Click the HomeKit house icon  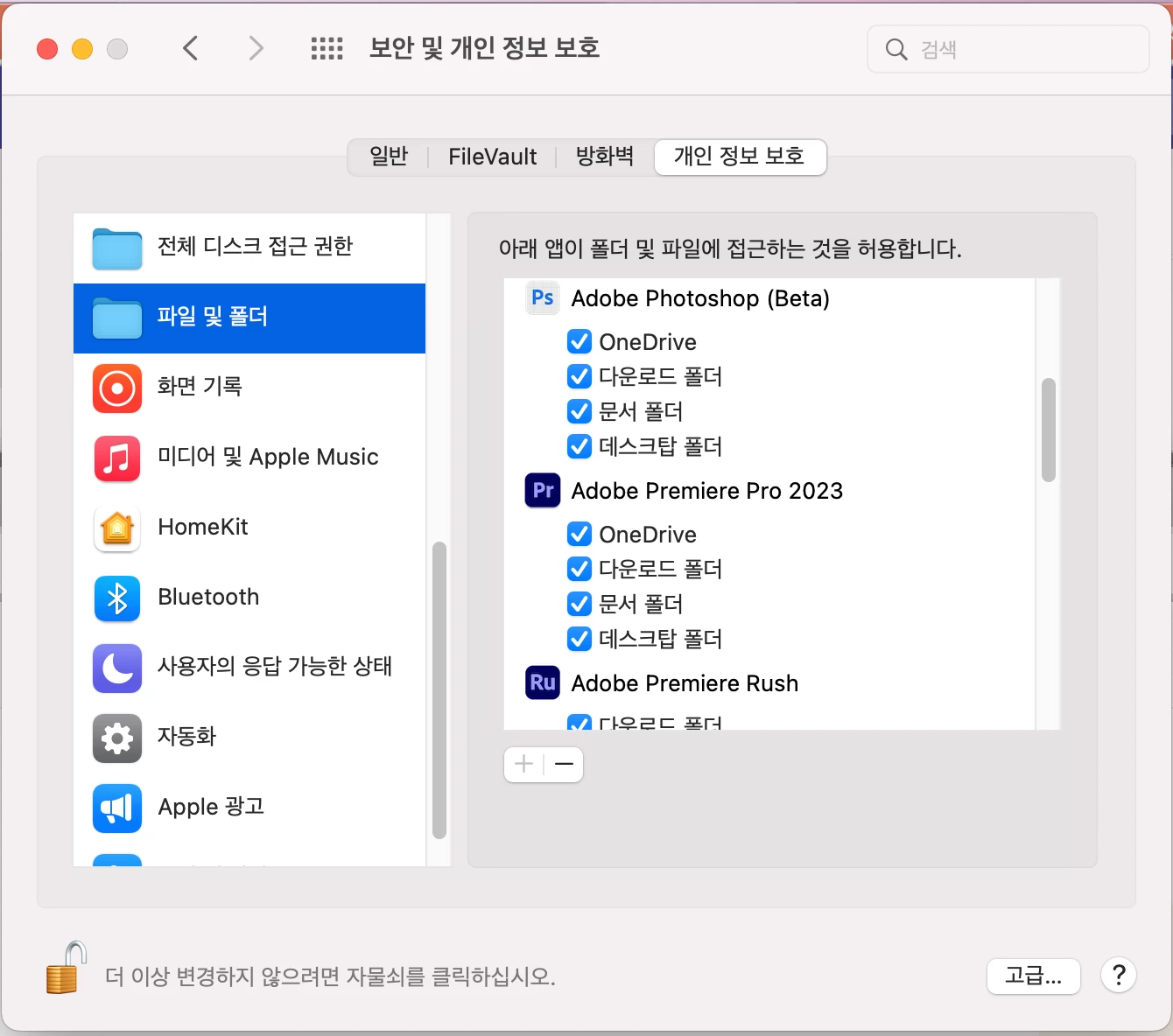117,528
